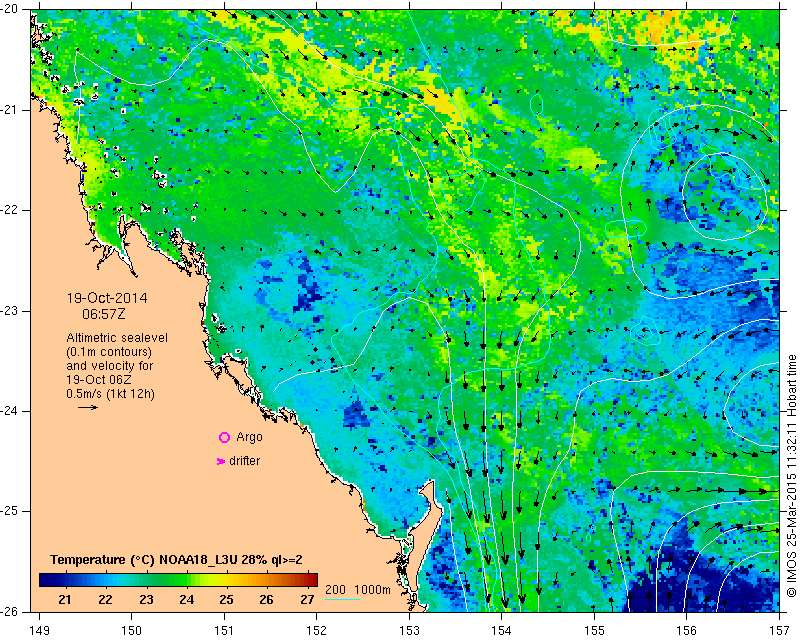Viewport: 800px width, 640px height.
Task: Click the longitude axis label 154
Action: click(502, 631)
